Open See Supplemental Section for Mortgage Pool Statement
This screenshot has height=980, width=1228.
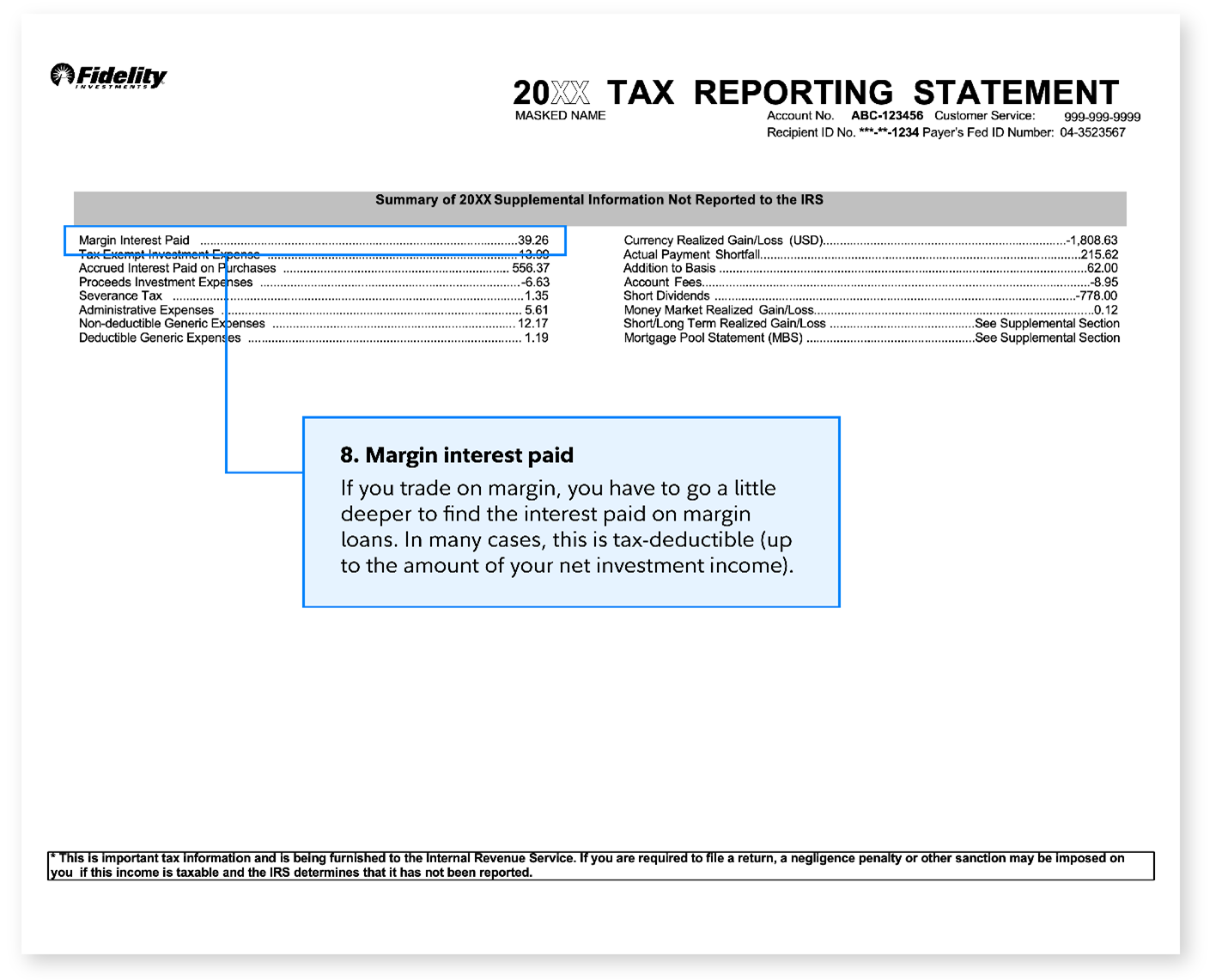(1046, 338)
